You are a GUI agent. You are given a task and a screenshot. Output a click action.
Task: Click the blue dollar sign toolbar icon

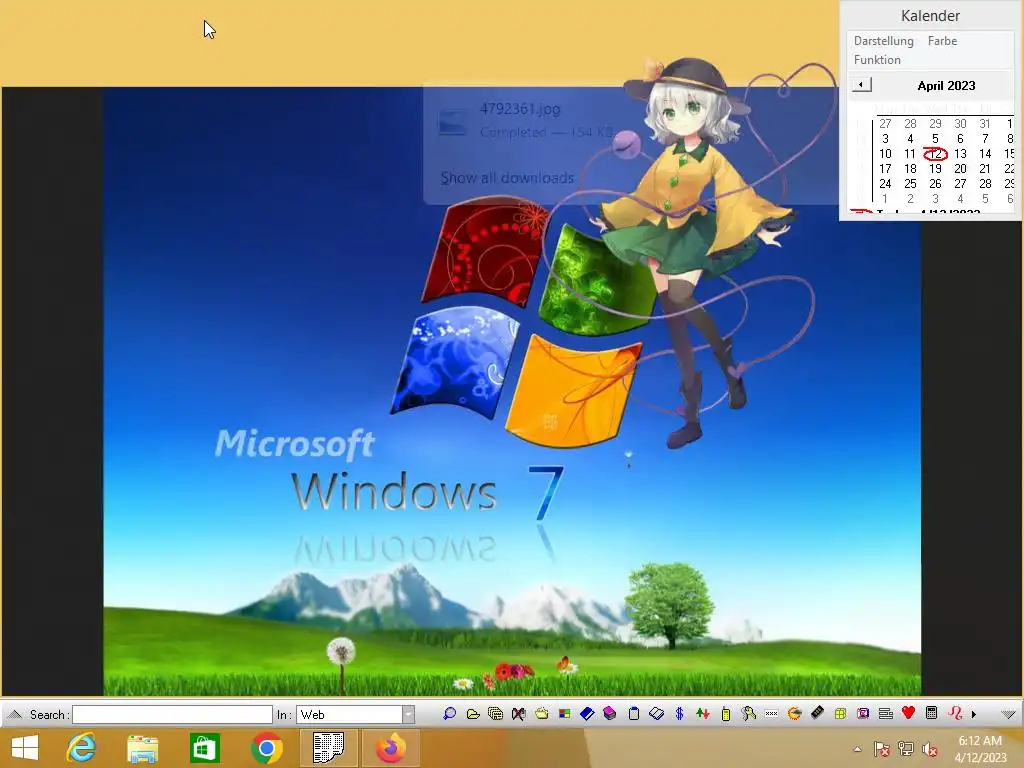click(679, 714)
